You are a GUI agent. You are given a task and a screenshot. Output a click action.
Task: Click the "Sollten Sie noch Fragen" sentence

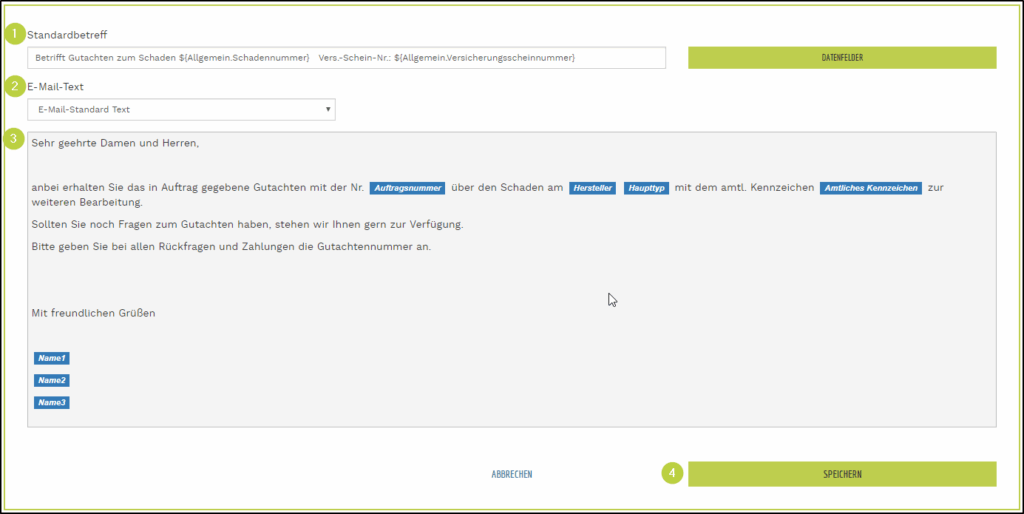[247, 224]
